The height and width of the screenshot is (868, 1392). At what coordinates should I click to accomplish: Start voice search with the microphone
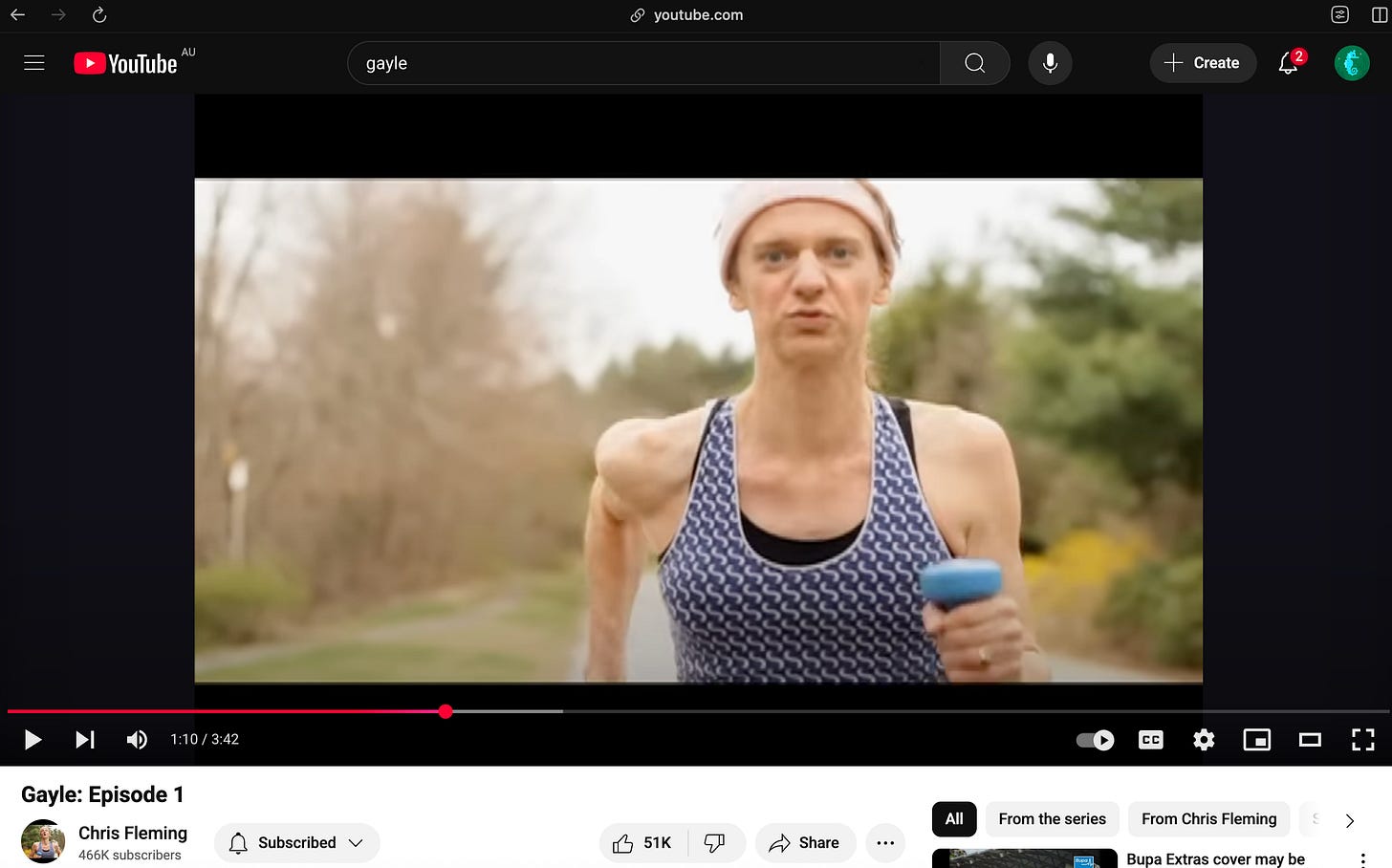tap(1050, 63)
